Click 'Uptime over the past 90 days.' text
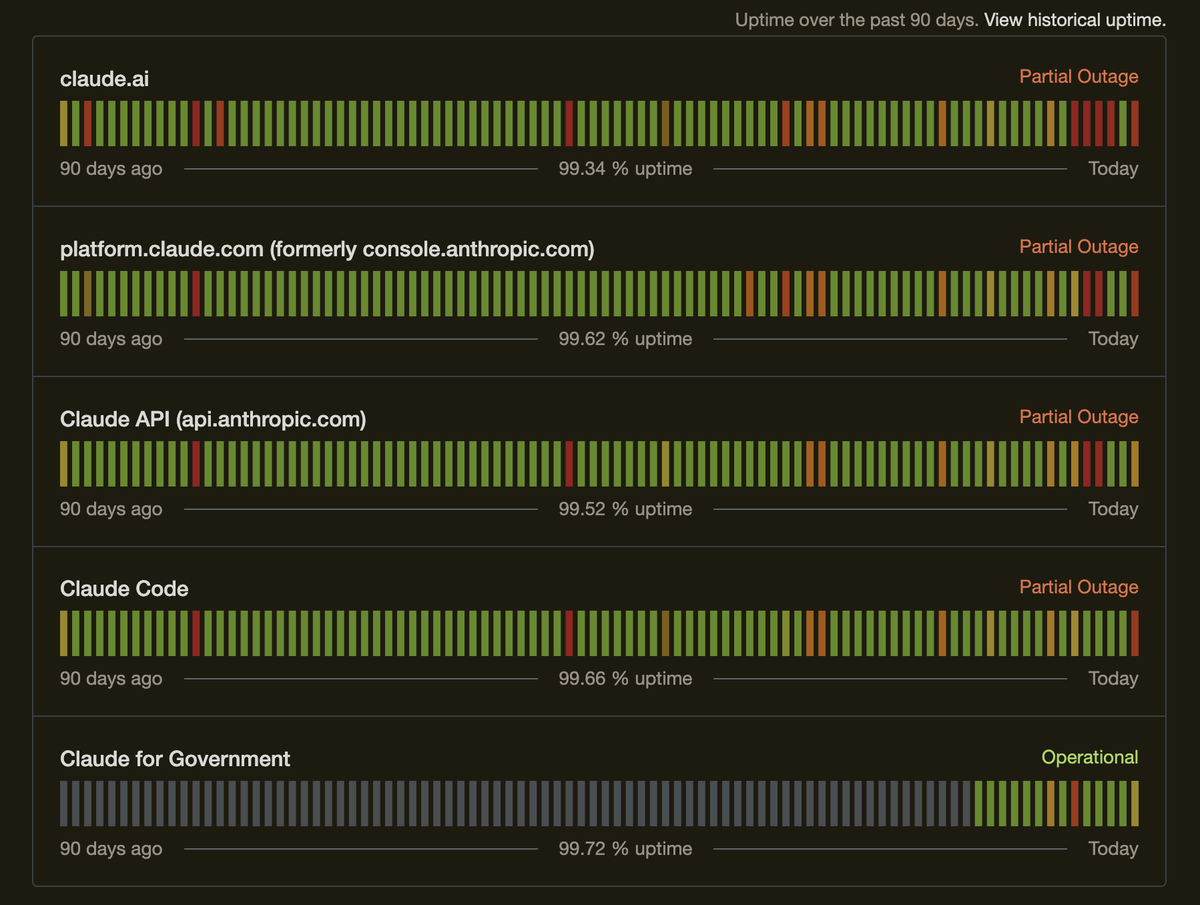 point(857,20)
